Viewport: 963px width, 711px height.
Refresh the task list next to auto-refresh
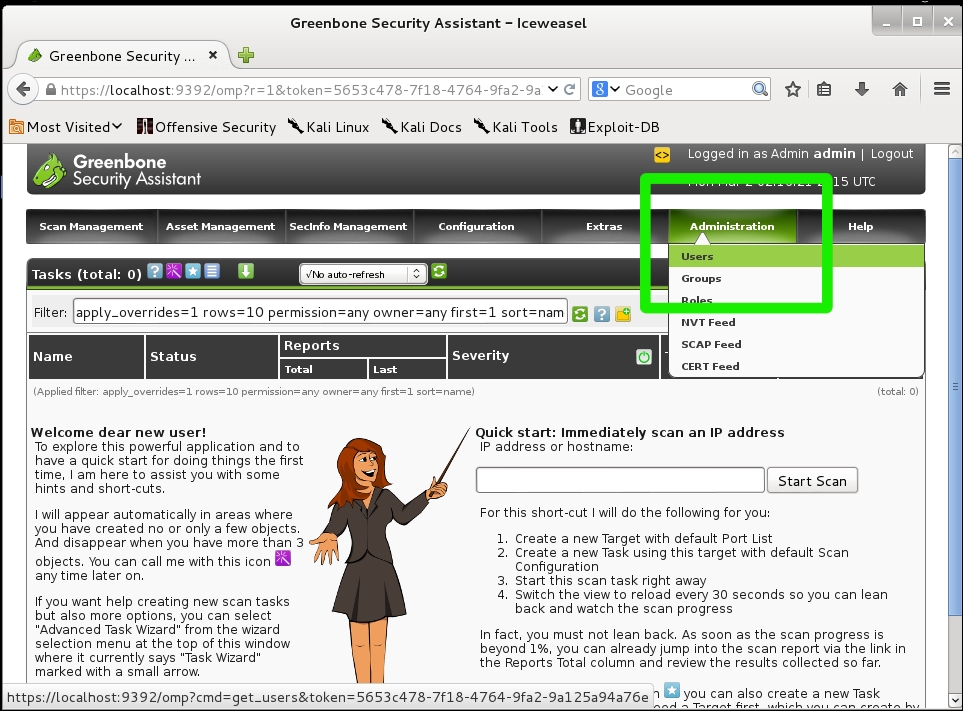click(x=439, y=271)
